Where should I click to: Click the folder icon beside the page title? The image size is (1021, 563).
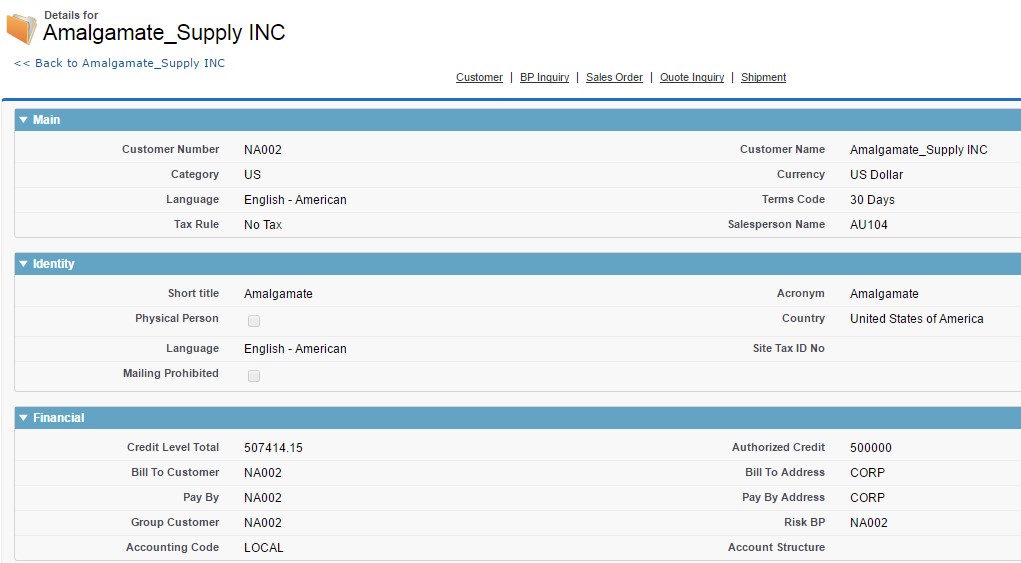point(21,28)
